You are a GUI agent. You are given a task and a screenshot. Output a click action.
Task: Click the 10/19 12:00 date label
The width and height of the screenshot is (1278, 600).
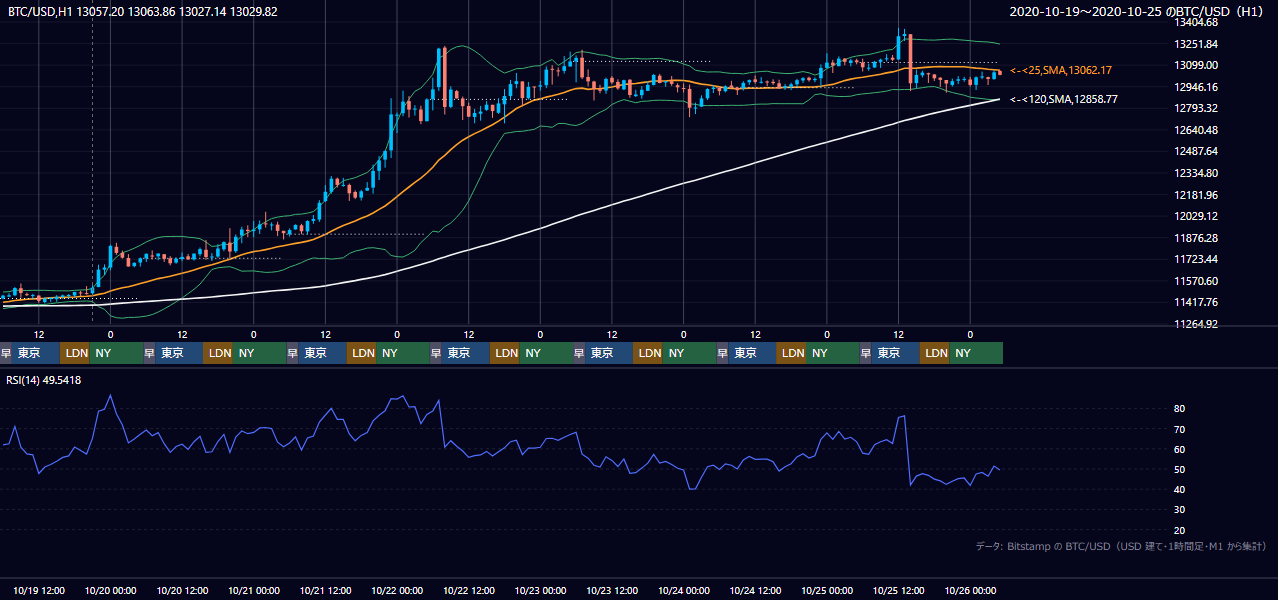39,591
